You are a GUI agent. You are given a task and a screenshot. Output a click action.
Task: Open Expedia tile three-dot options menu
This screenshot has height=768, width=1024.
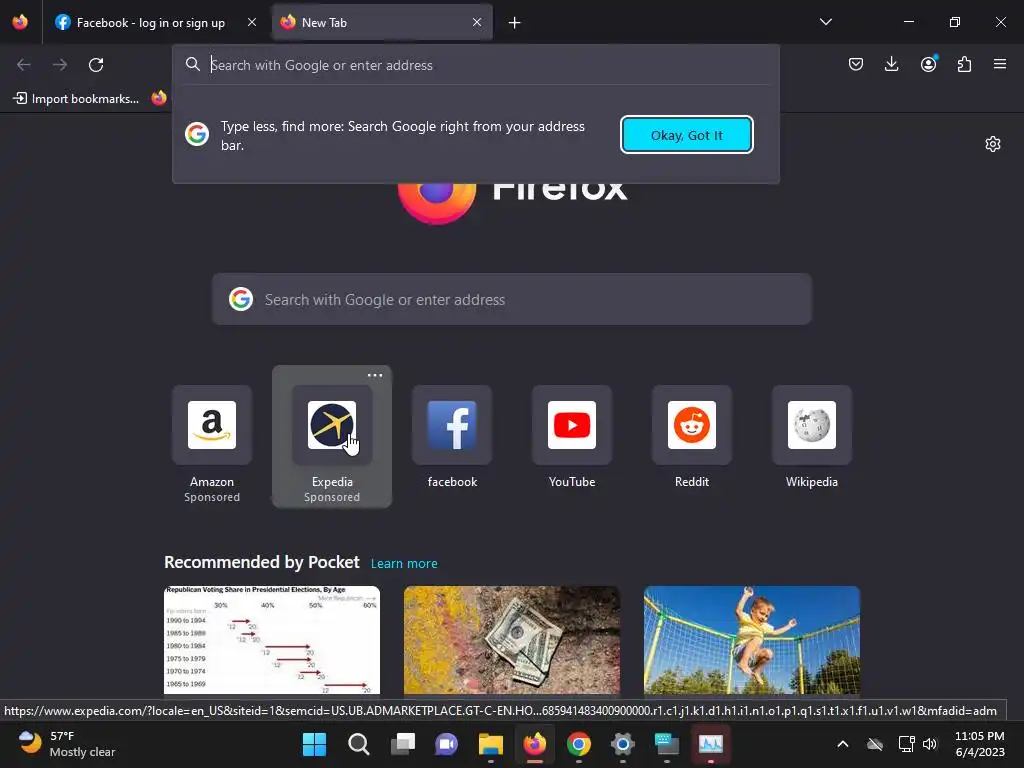[375, 376]
